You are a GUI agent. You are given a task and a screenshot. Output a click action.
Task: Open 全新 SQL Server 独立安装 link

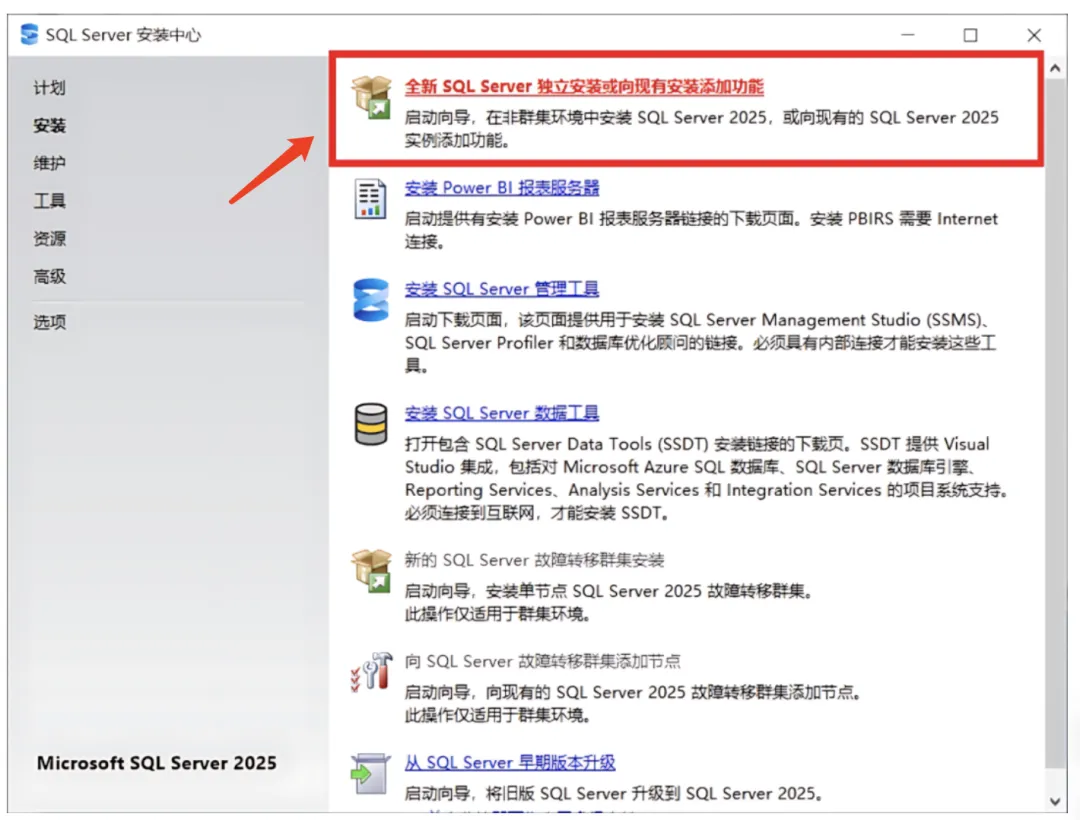click(x=584, y=87)
